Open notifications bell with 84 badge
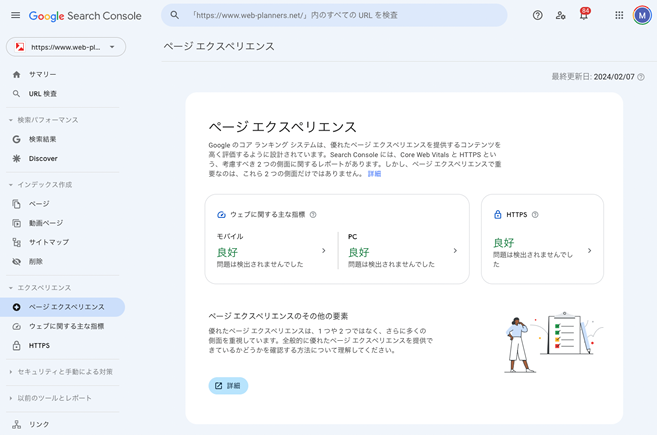This screenshot has width=657, height=435. tap(584, 15)
